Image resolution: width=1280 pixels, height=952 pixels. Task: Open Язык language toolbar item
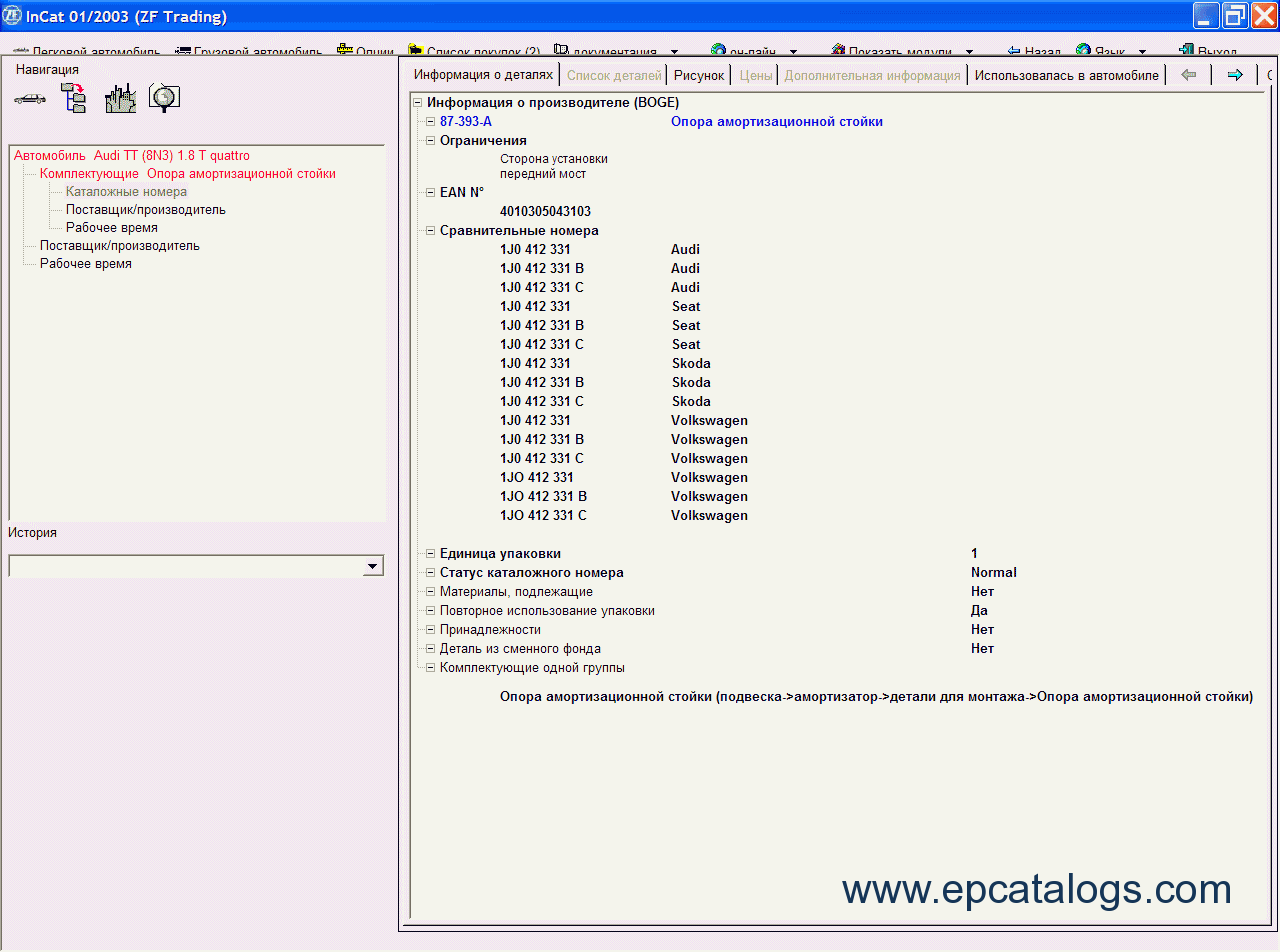1101,52
